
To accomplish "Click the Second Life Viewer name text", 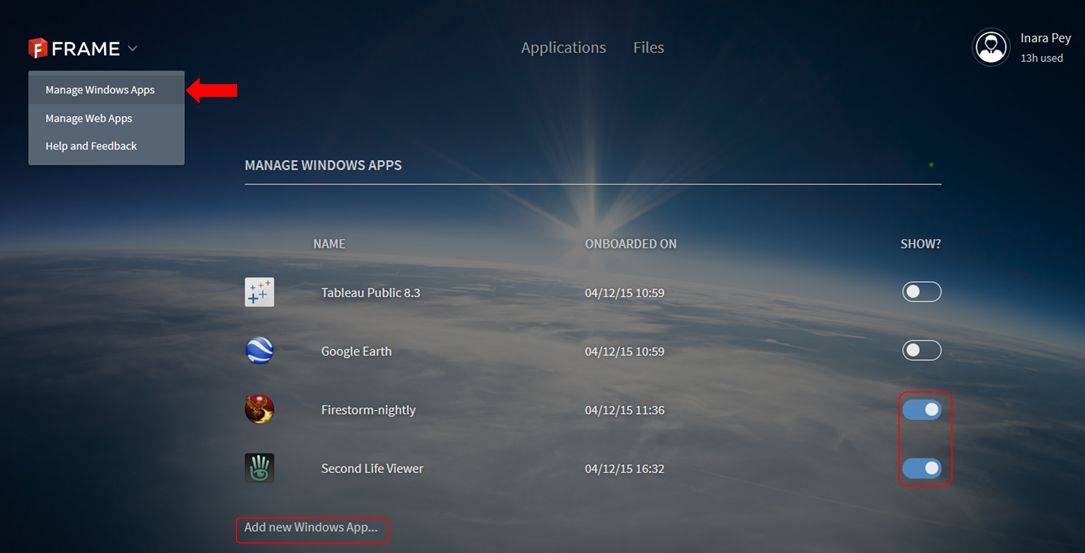I will coord(372,468).
